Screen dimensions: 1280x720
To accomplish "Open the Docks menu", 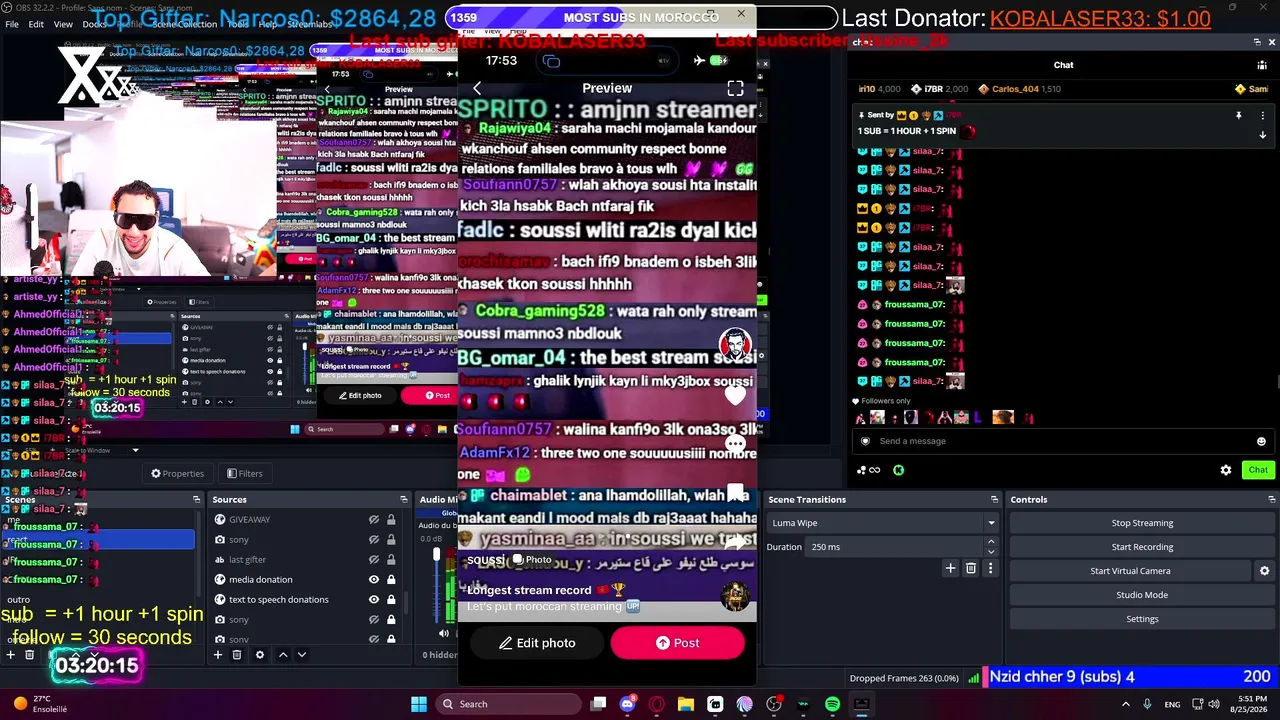I will [94, 24].
